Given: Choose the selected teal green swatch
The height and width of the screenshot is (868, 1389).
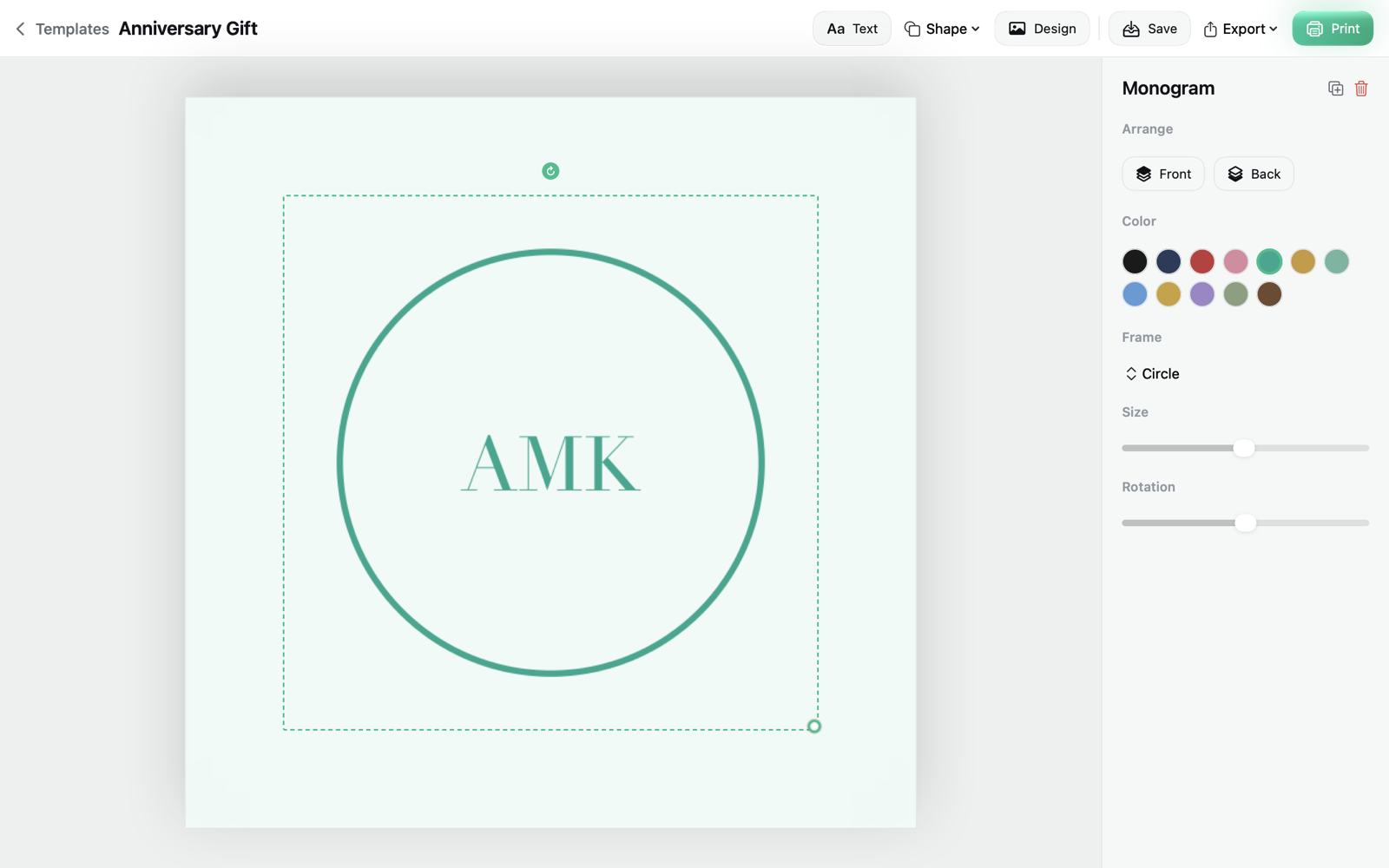Looking at the screenshot, I should tap(1269, 261).
